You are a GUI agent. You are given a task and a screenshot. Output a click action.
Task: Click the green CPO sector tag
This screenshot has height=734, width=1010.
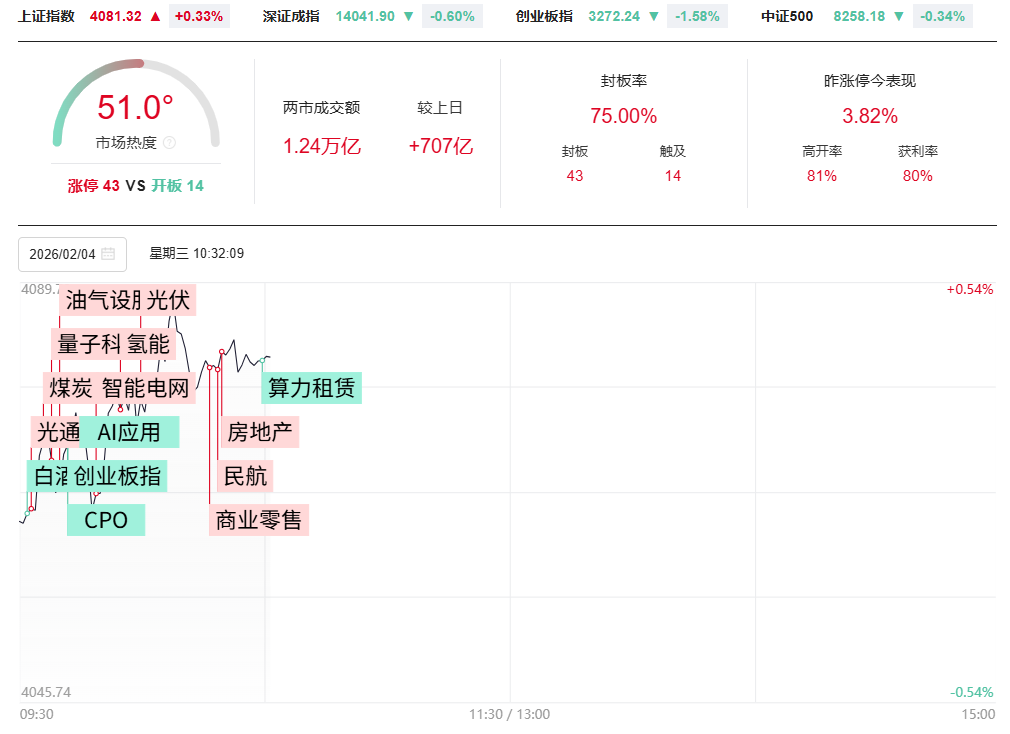106,520
